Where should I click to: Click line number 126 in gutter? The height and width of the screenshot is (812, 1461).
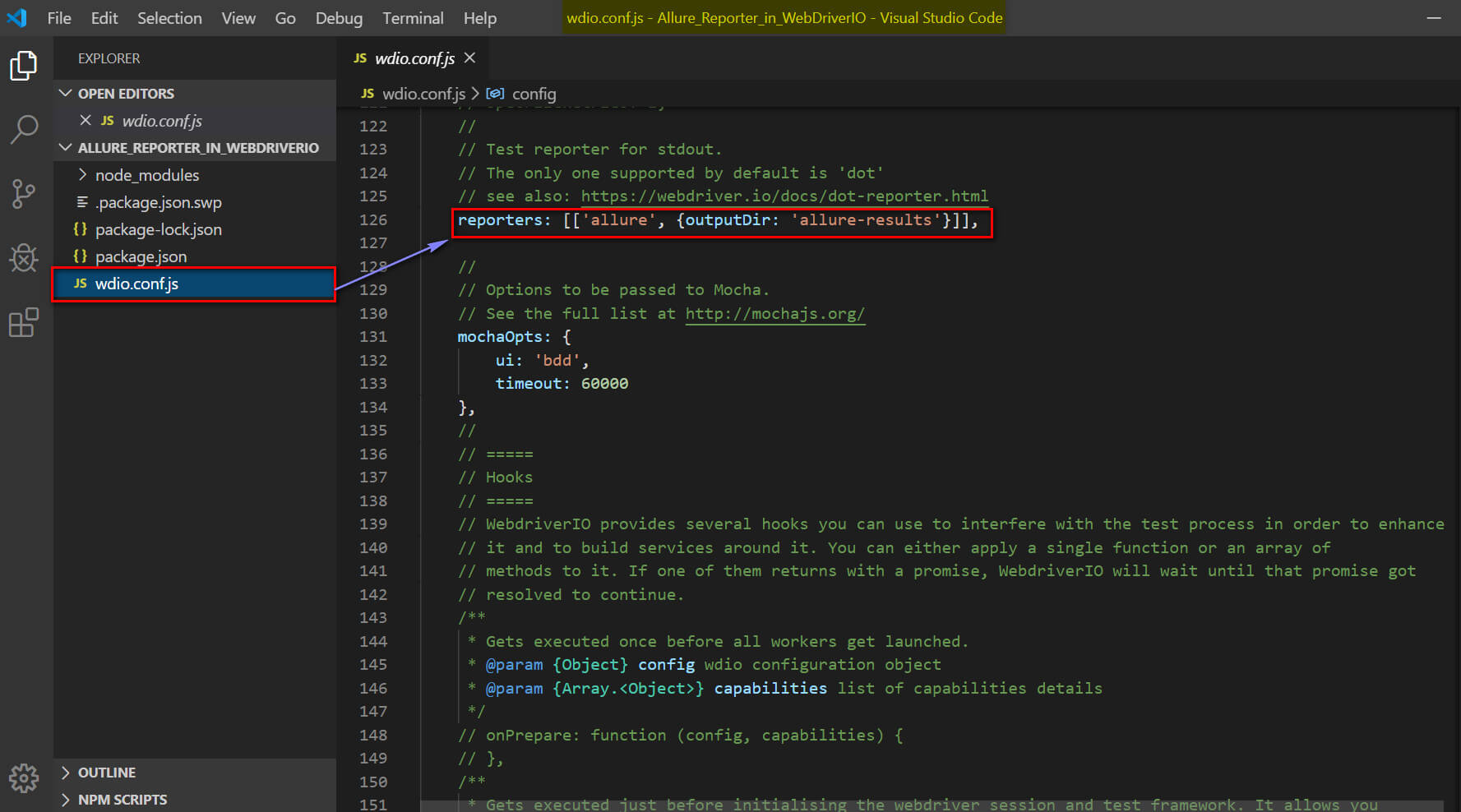(373, 220)
